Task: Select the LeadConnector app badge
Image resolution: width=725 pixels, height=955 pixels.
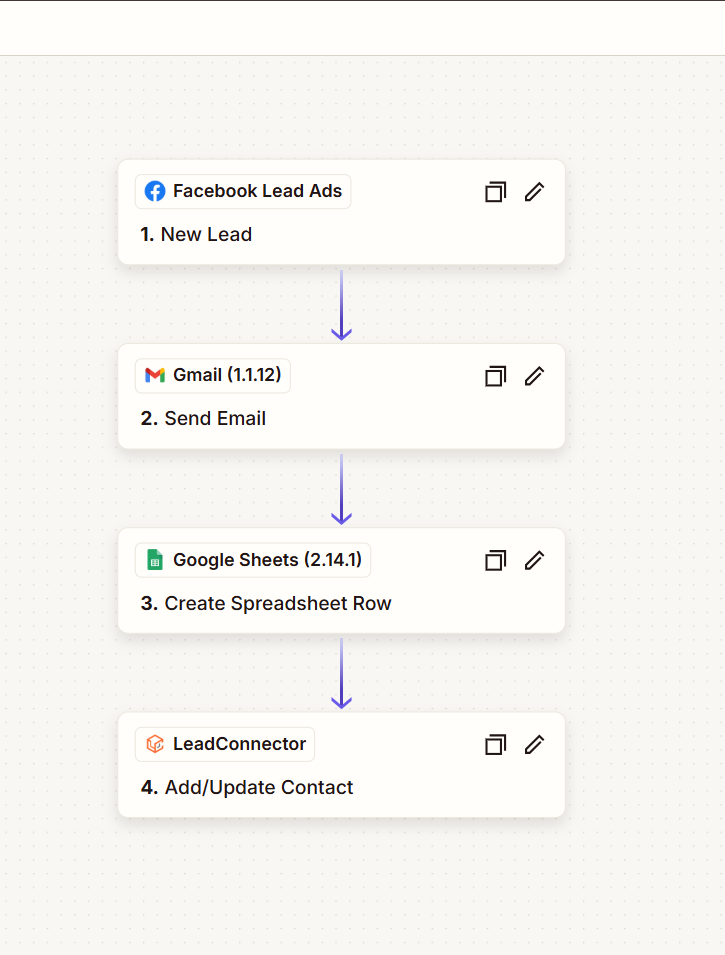Action: [225, 744]
